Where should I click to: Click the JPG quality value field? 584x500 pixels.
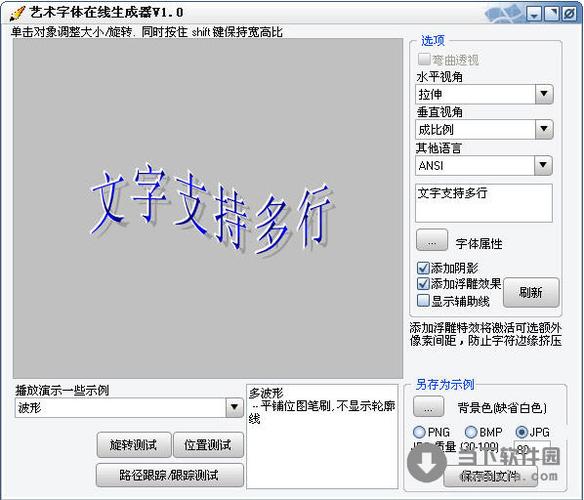point(532,449)
